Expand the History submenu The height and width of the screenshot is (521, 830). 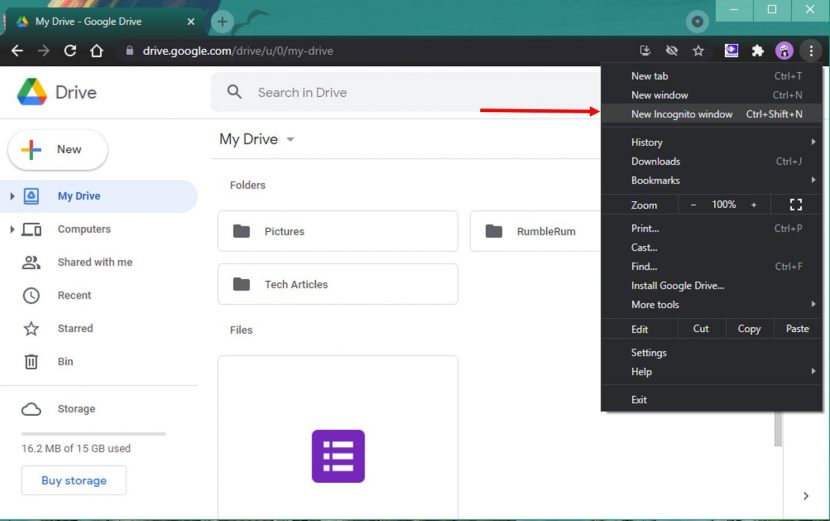pos(712,142)
